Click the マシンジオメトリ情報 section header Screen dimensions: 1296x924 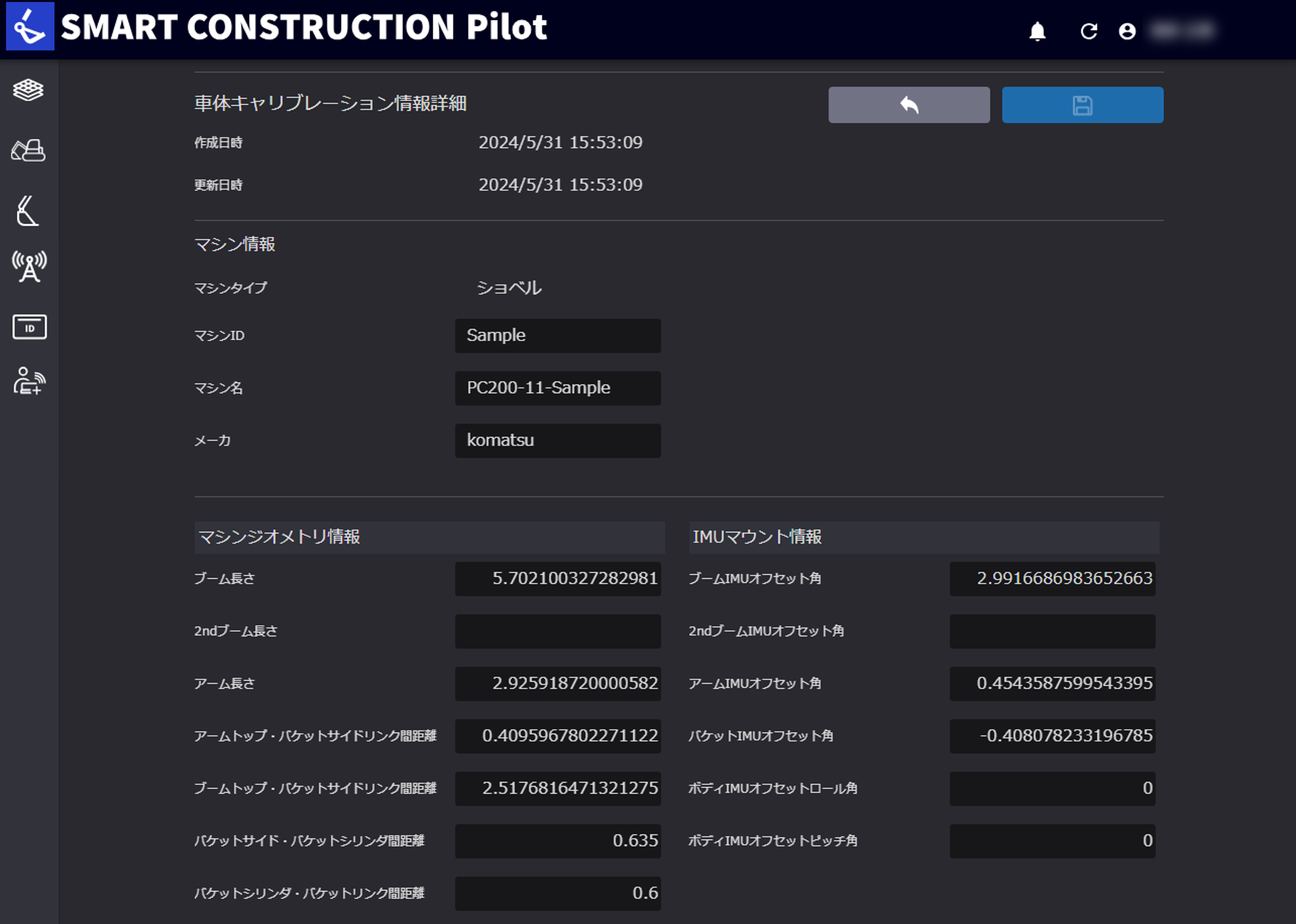point(430,537)
